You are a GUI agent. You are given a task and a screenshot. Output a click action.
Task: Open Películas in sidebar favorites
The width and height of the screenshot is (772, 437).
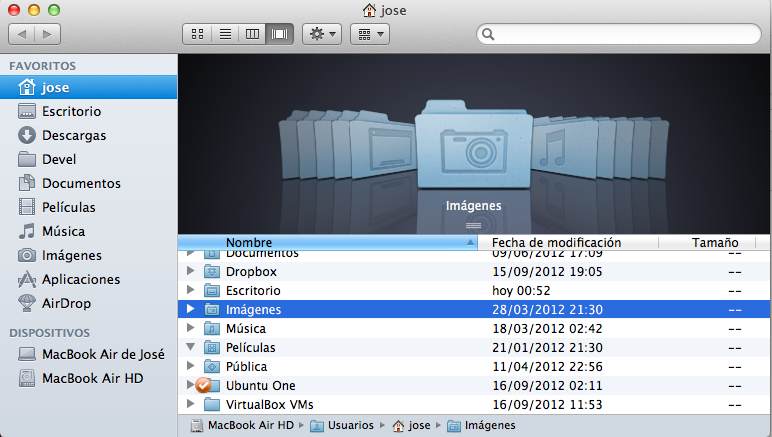tap(68, 207)
